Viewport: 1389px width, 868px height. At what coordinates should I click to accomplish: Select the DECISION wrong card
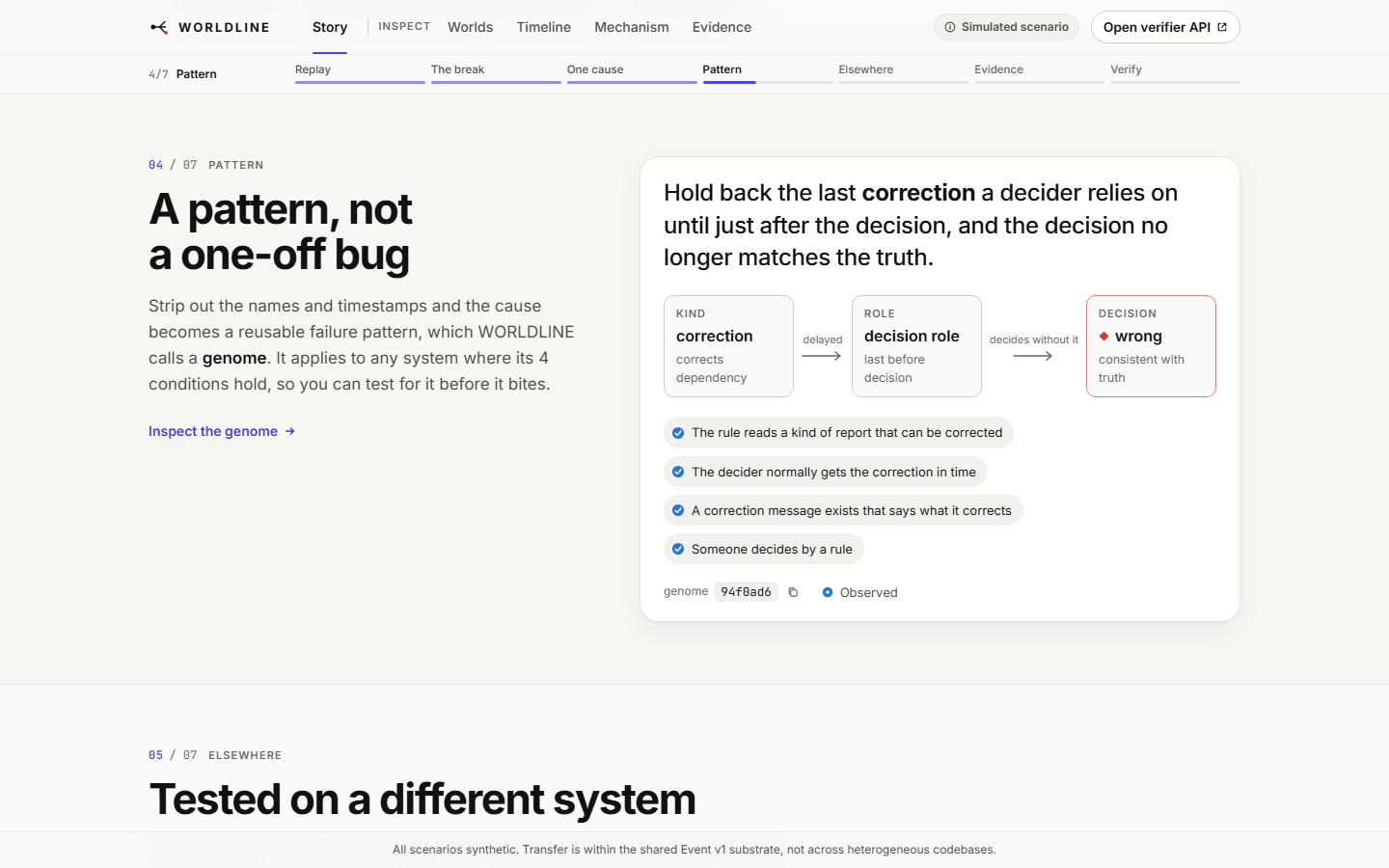tap(1151, 346)
